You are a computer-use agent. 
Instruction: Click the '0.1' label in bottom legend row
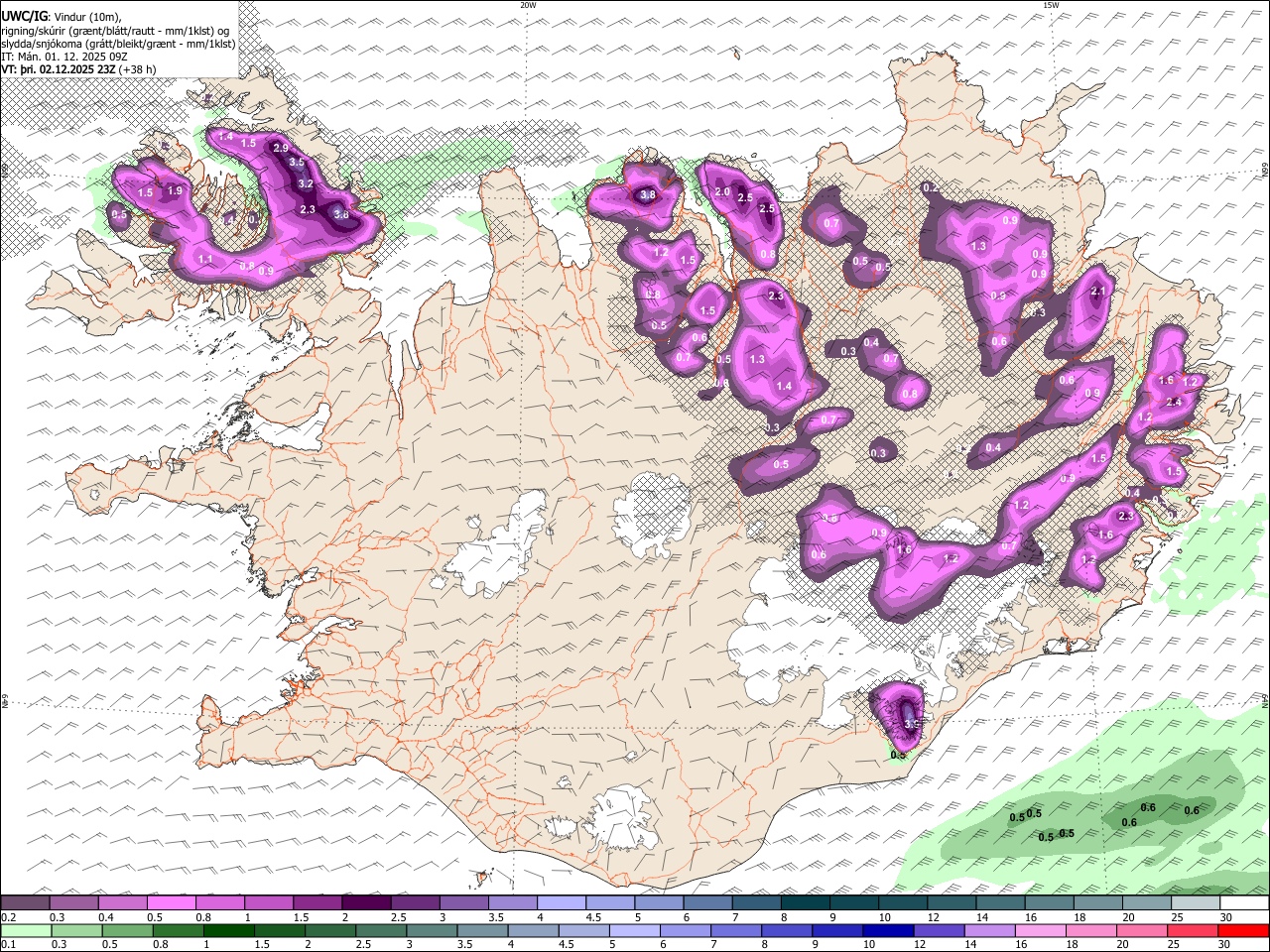click(8, 945)
